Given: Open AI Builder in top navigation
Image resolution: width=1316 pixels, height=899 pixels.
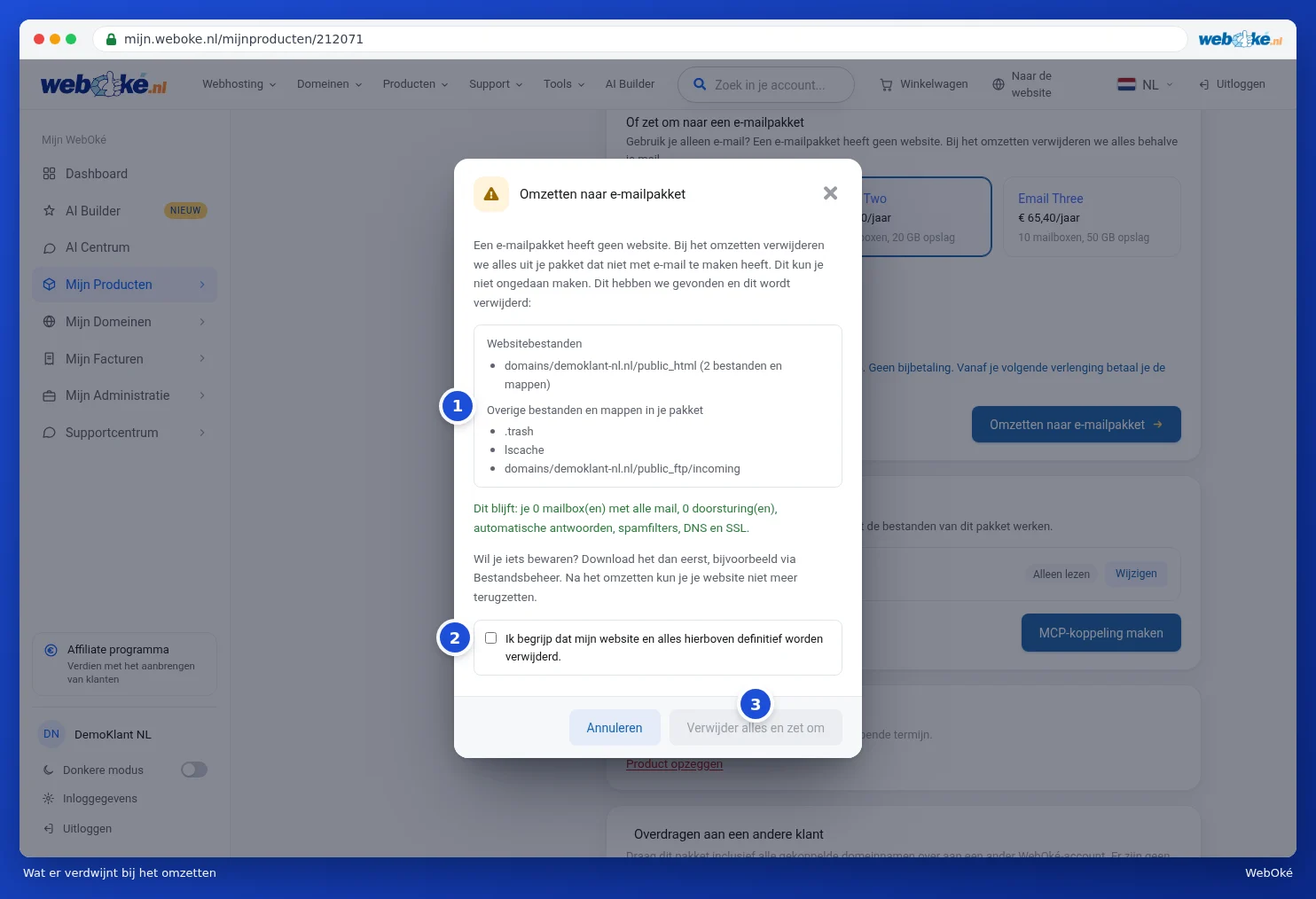Looking at the screenshot, I should [630, 84].
